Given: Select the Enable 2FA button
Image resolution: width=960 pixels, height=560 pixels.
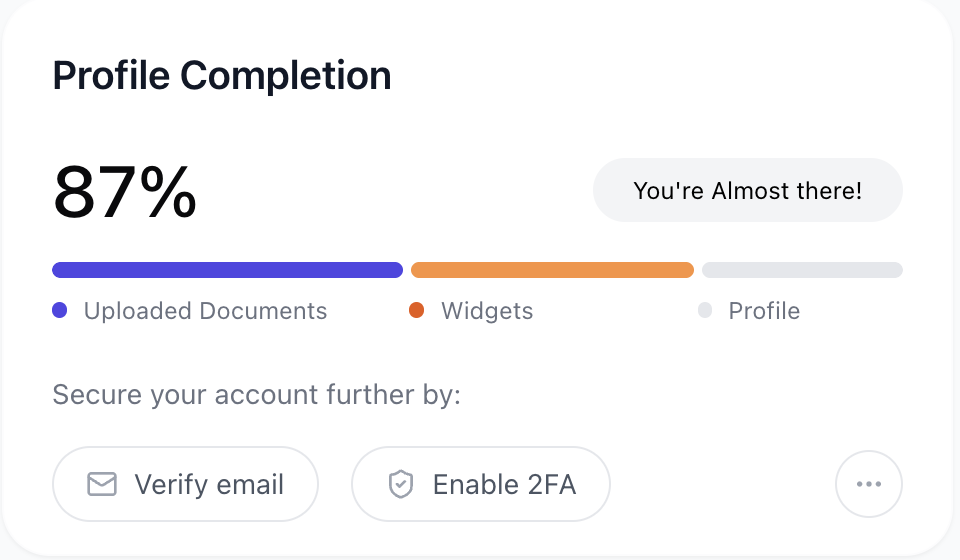Looking at the screenshot, I should (x=481, y=484).
